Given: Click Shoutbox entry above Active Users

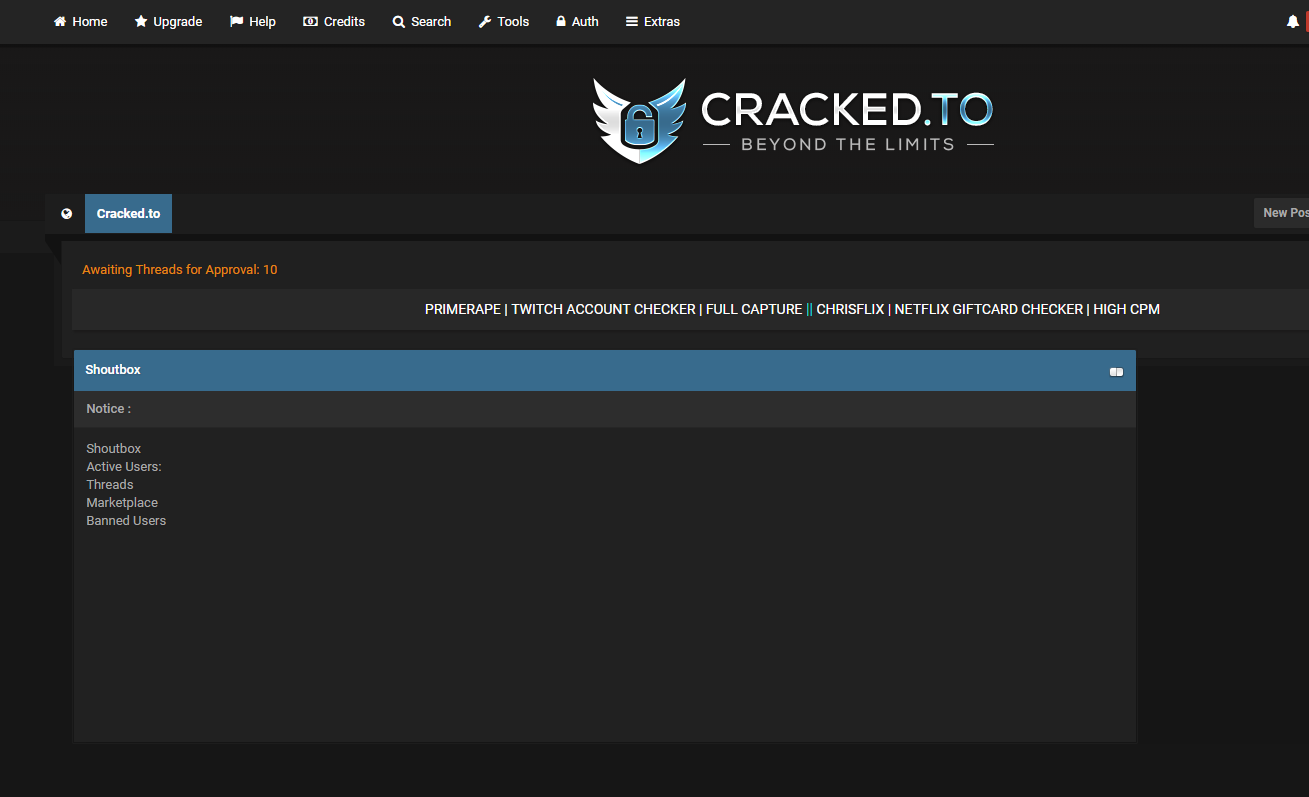Looking at the screenshot, I should coord(114,449).
